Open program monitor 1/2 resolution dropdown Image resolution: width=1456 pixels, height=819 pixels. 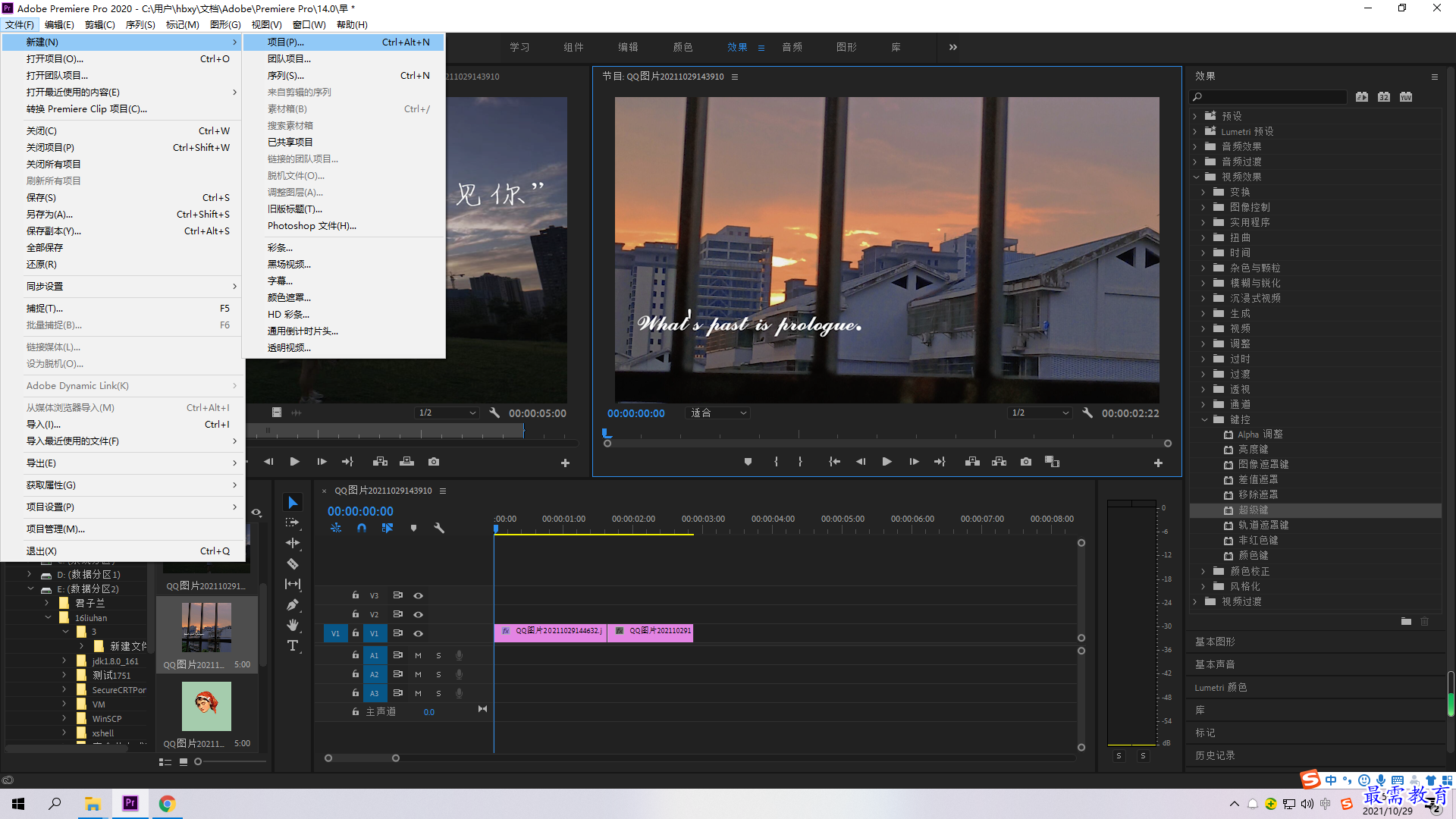click(1040, 413)
